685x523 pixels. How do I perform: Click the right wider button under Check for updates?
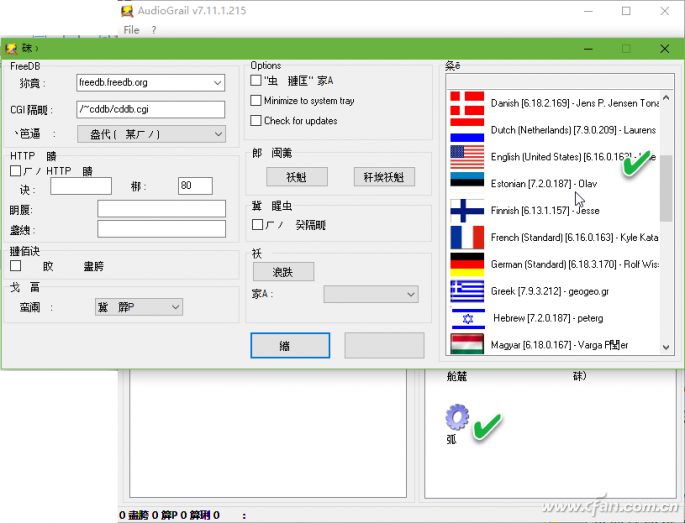tap(384, 177)
